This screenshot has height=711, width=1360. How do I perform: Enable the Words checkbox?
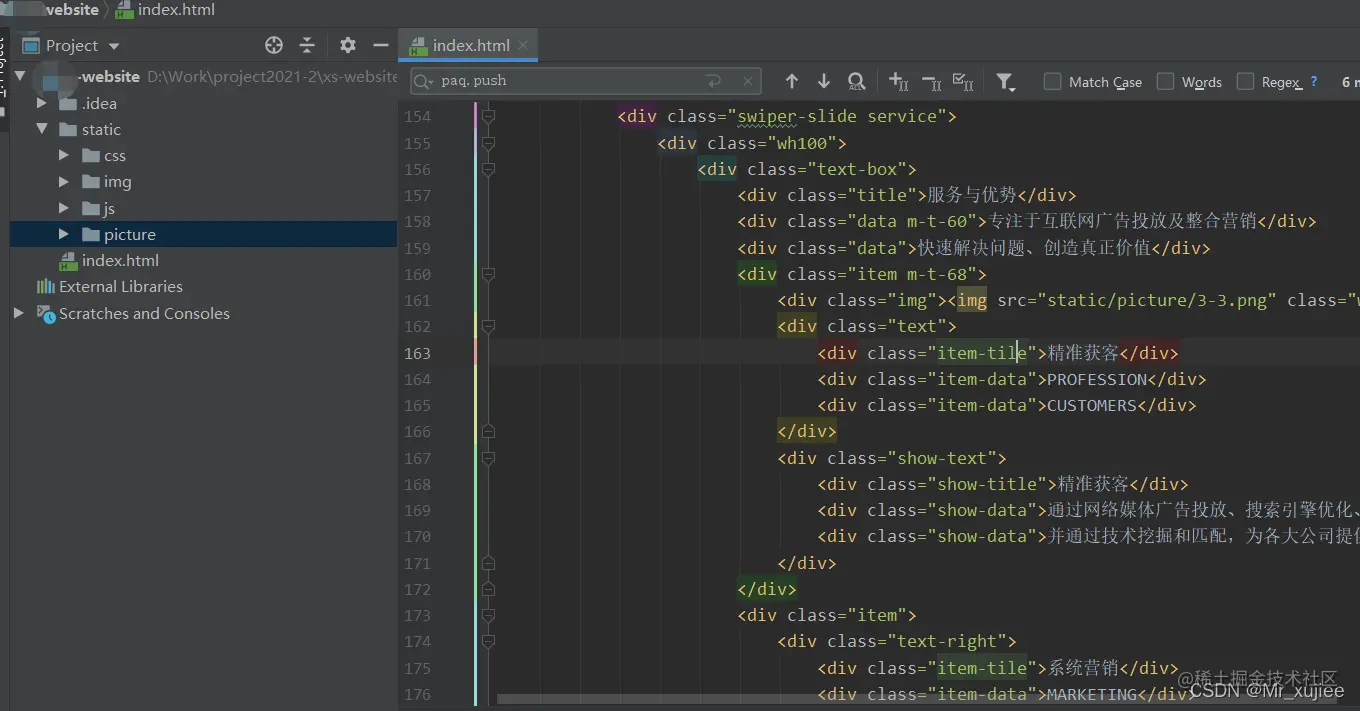(1165, 82)
